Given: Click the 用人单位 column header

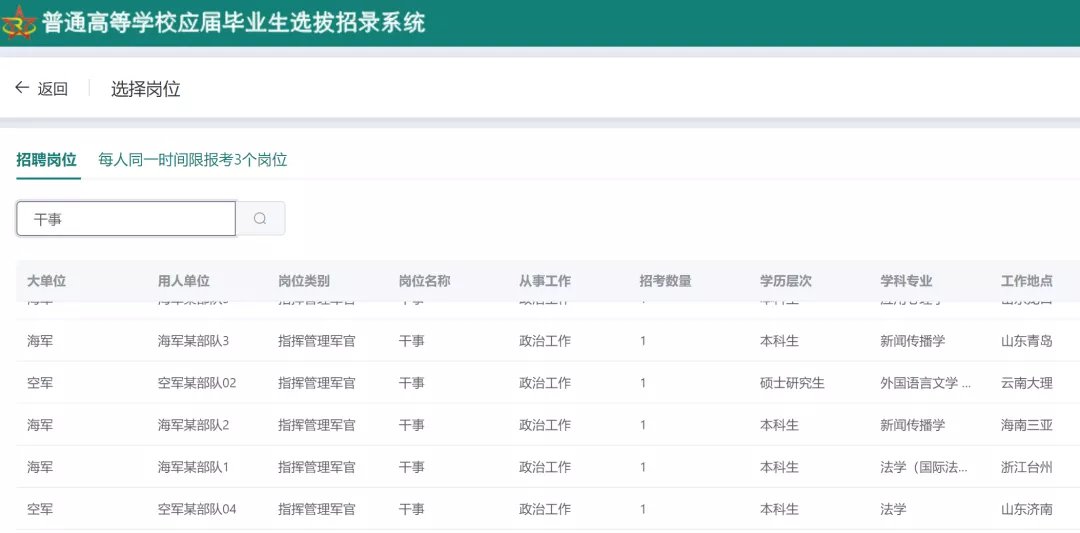Looking at the screenshot, I should pos(184,281).
